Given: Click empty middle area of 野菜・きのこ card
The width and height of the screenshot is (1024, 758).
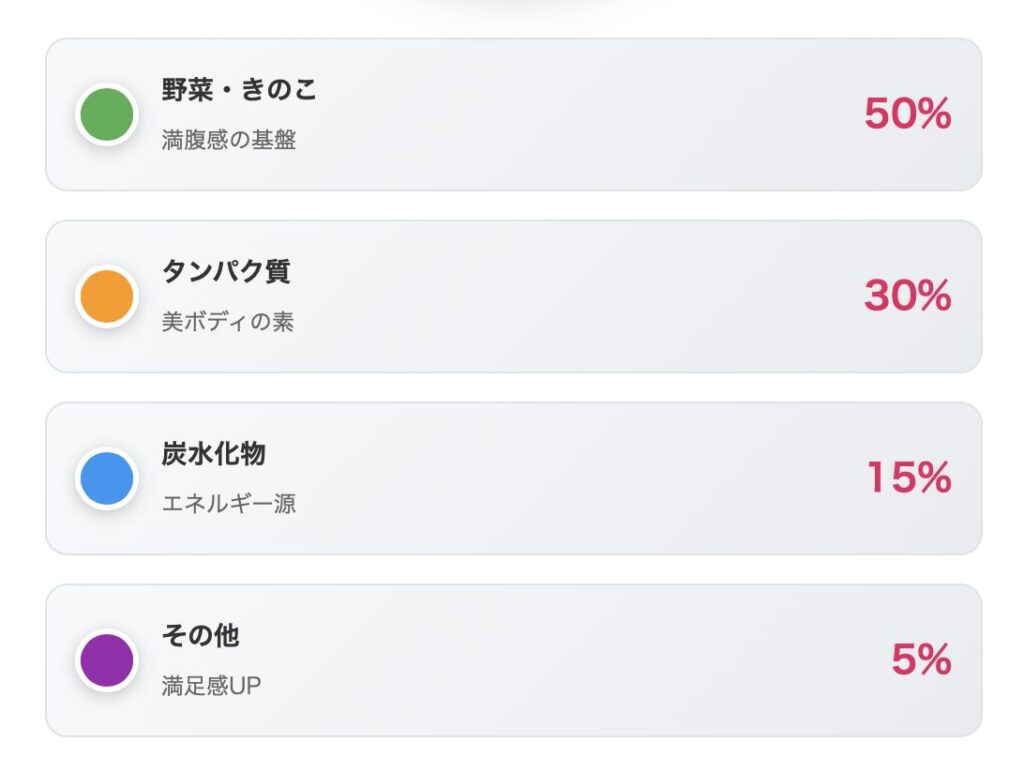Looking at the screenshot, I should 560,114.
